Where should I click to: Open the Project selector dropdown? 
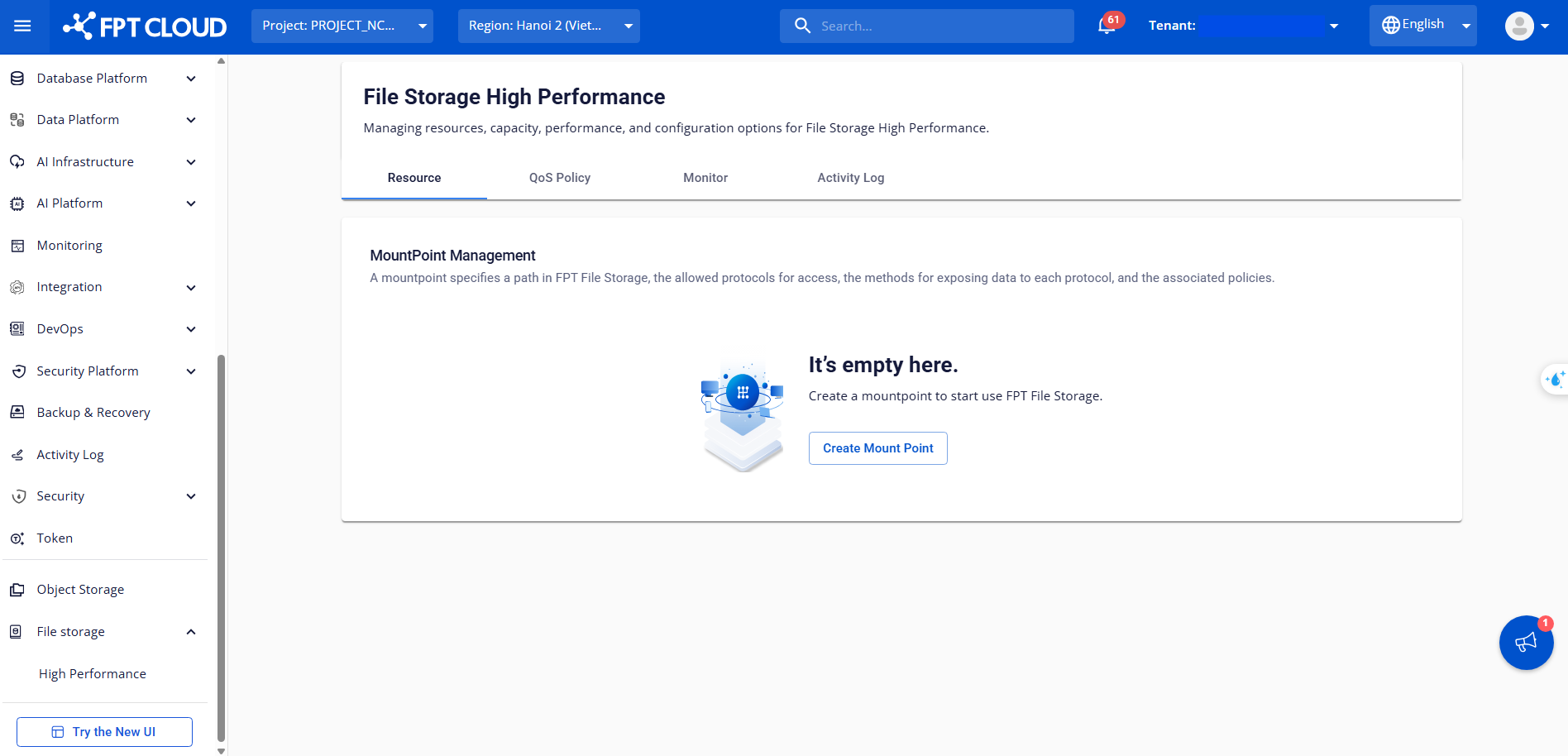[x=342, y=26]
